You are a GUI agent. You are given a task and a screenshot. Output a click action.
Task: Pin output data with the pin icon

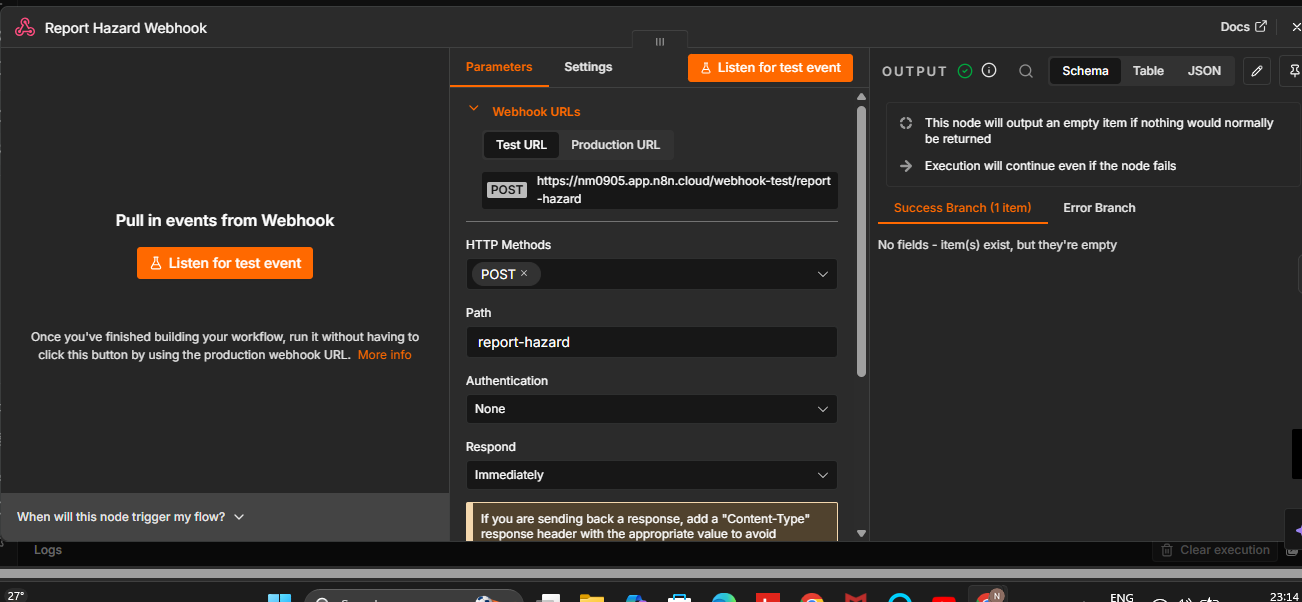click(1293, 71)
